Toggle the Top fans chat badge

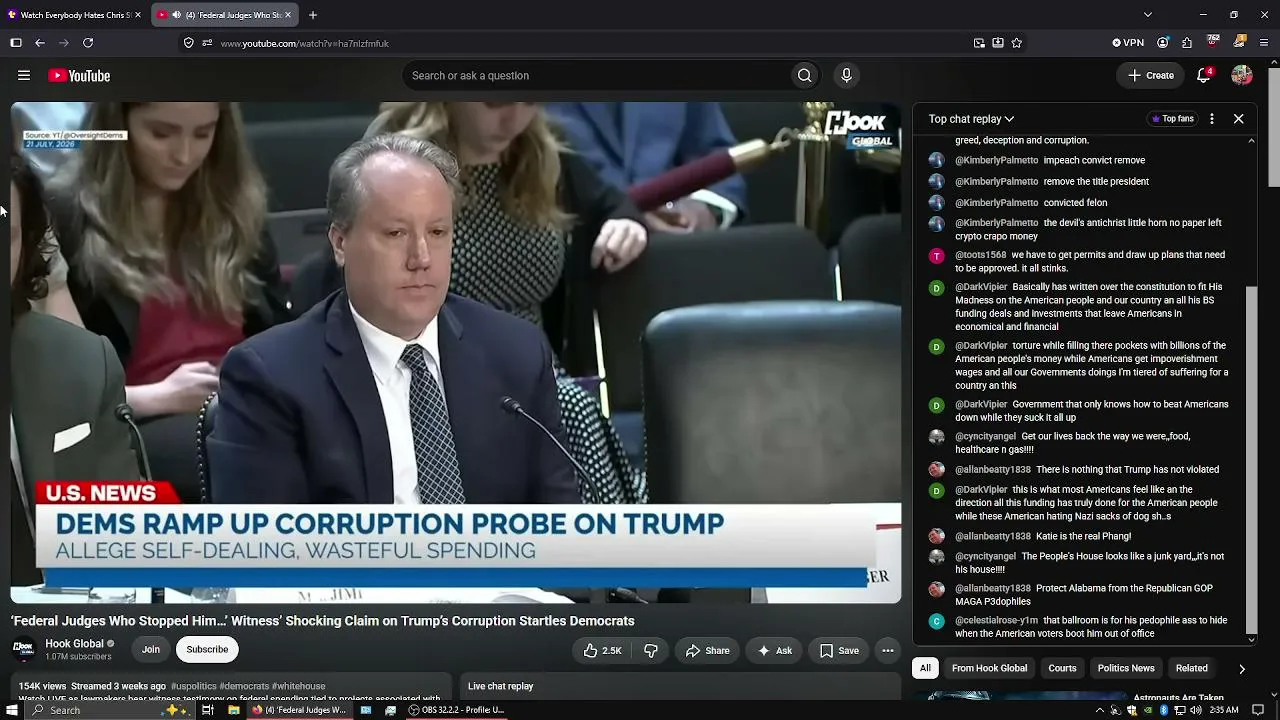coord(1173,118)
